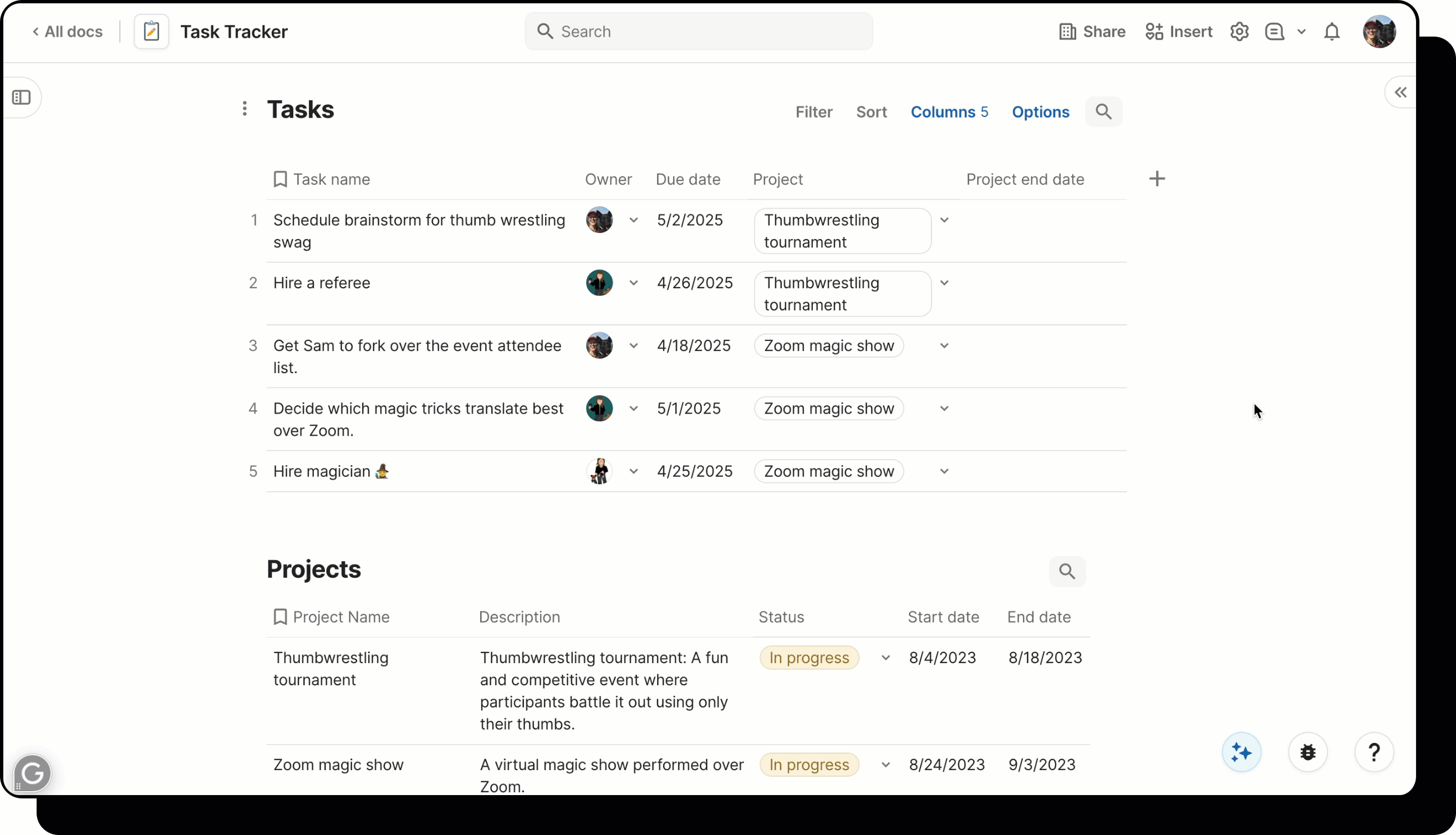Search within the Tasks table
Viewport: 1456px width, 835px height.
[1103, 112]
